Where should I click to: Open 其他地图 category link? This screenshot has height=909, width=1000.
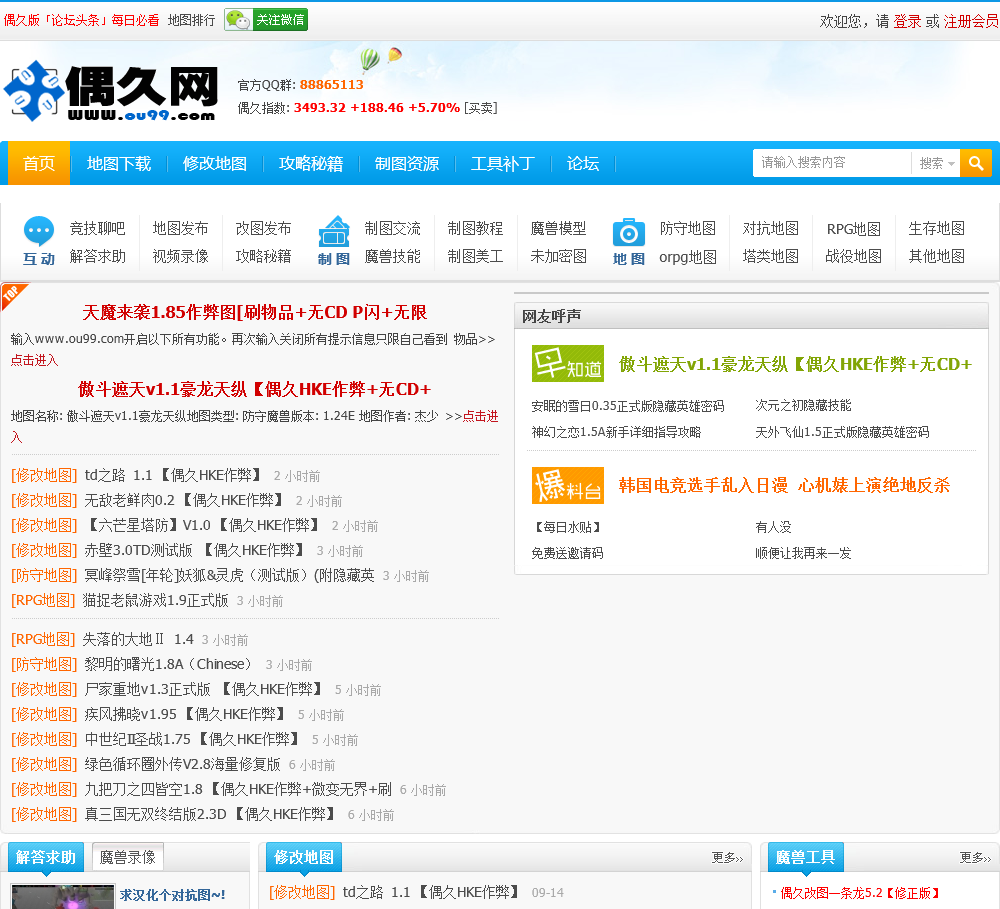tap(936, 256)
